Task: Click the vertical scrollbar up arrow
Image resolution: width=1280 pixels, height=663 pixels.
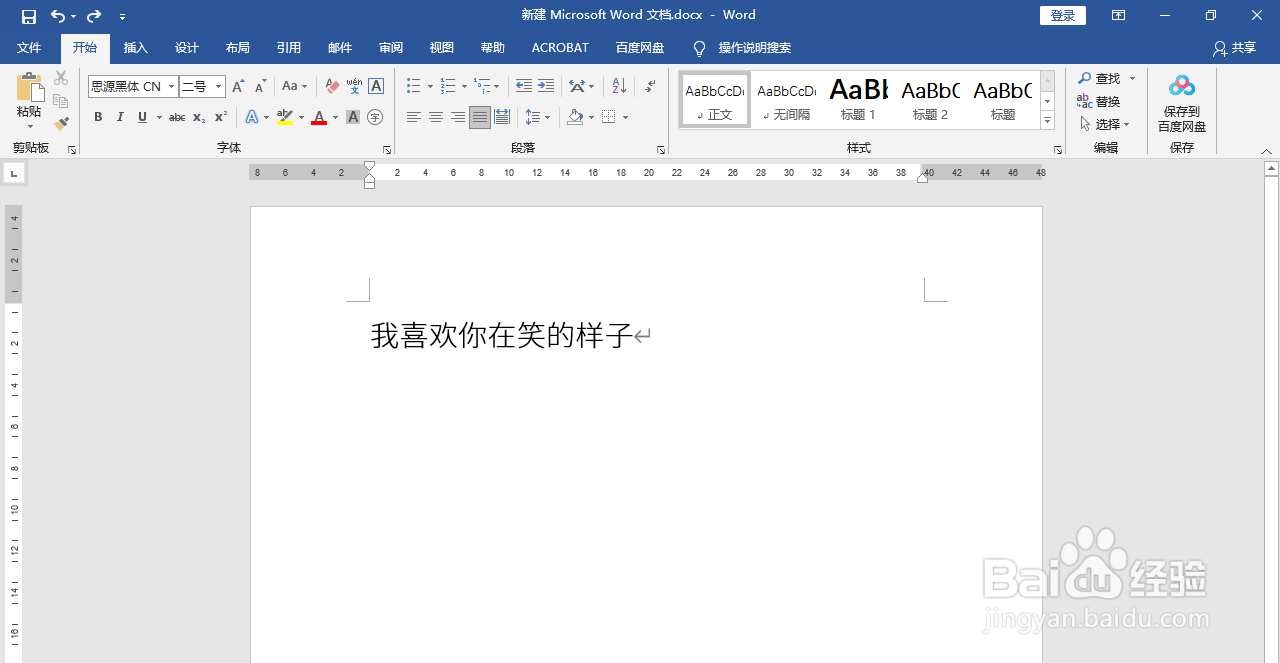Action: 1271,170
